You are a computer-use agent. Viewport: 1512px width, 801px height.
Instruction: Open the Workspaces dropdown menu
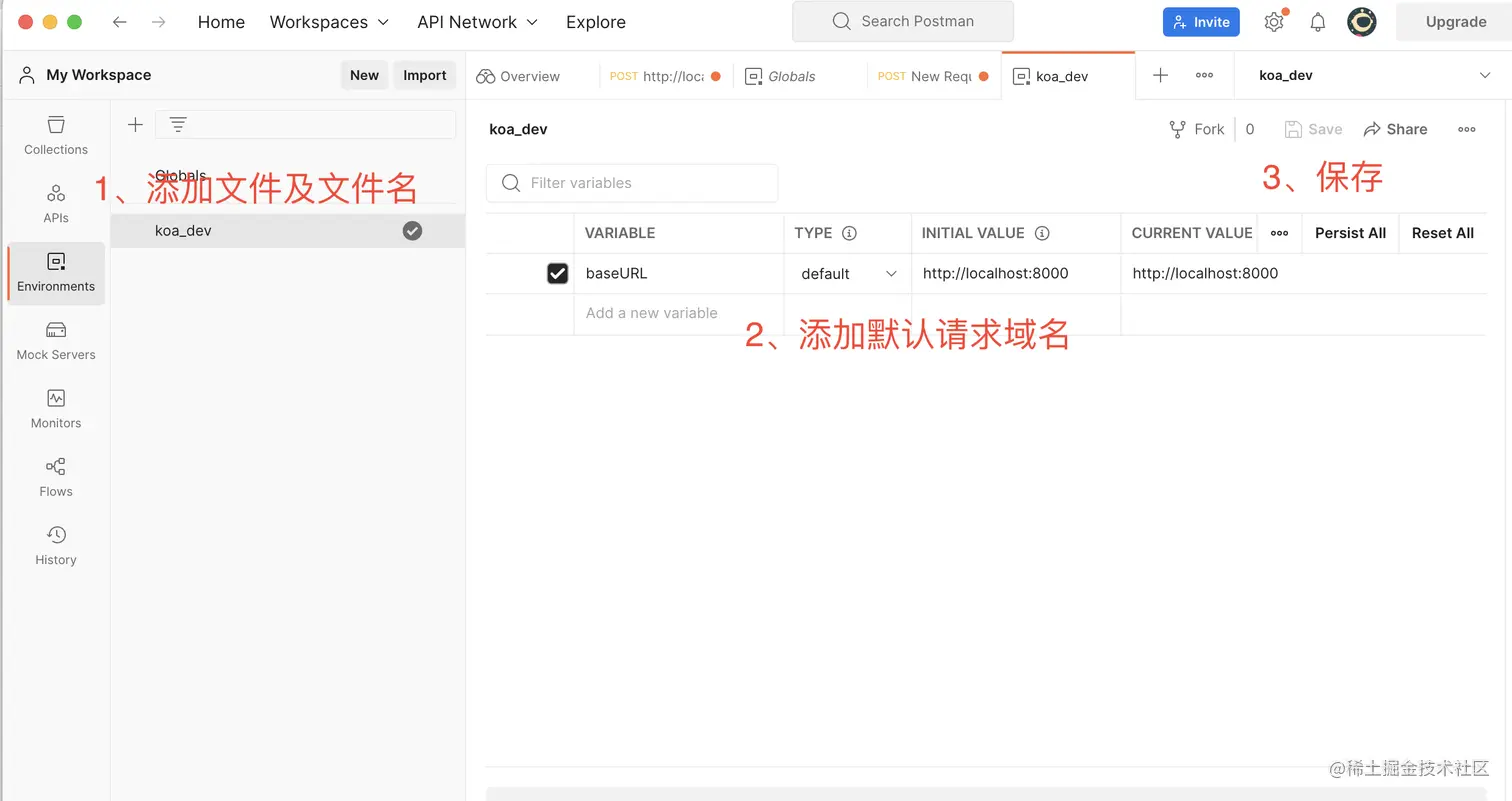(x=329, y=21)
